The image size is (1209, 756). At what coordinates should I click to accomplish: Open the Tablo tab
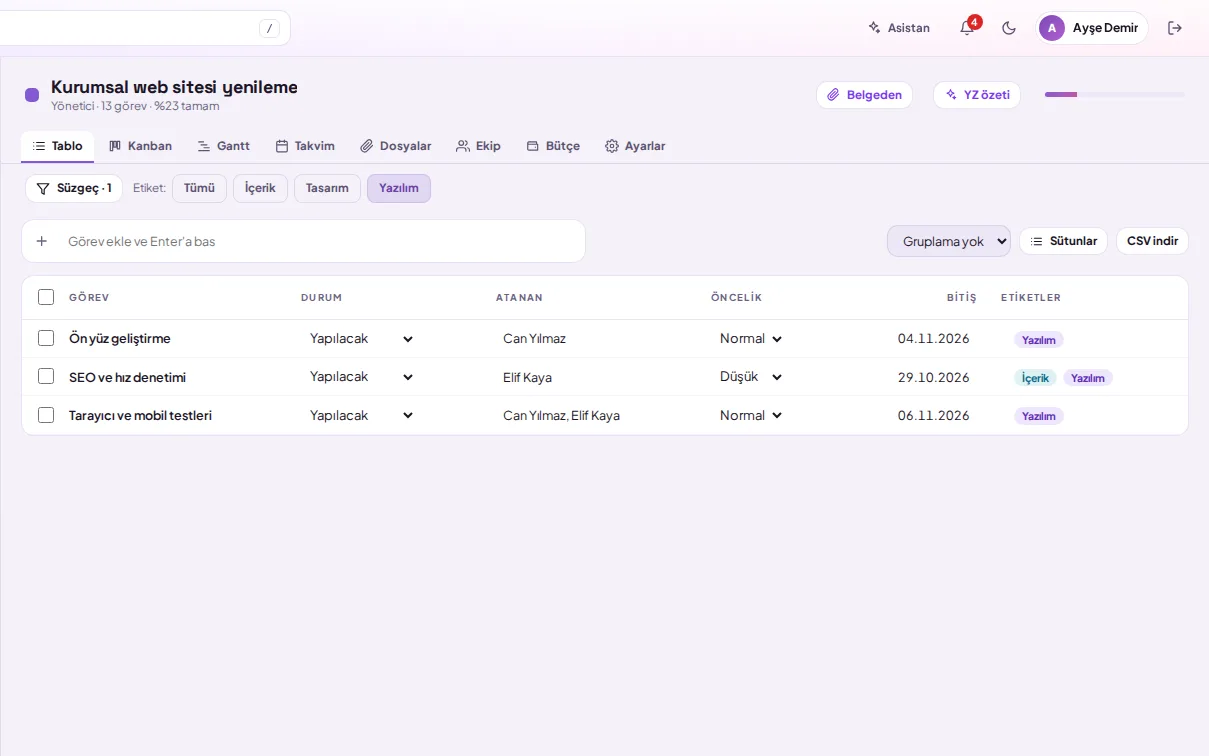(57, 146)
